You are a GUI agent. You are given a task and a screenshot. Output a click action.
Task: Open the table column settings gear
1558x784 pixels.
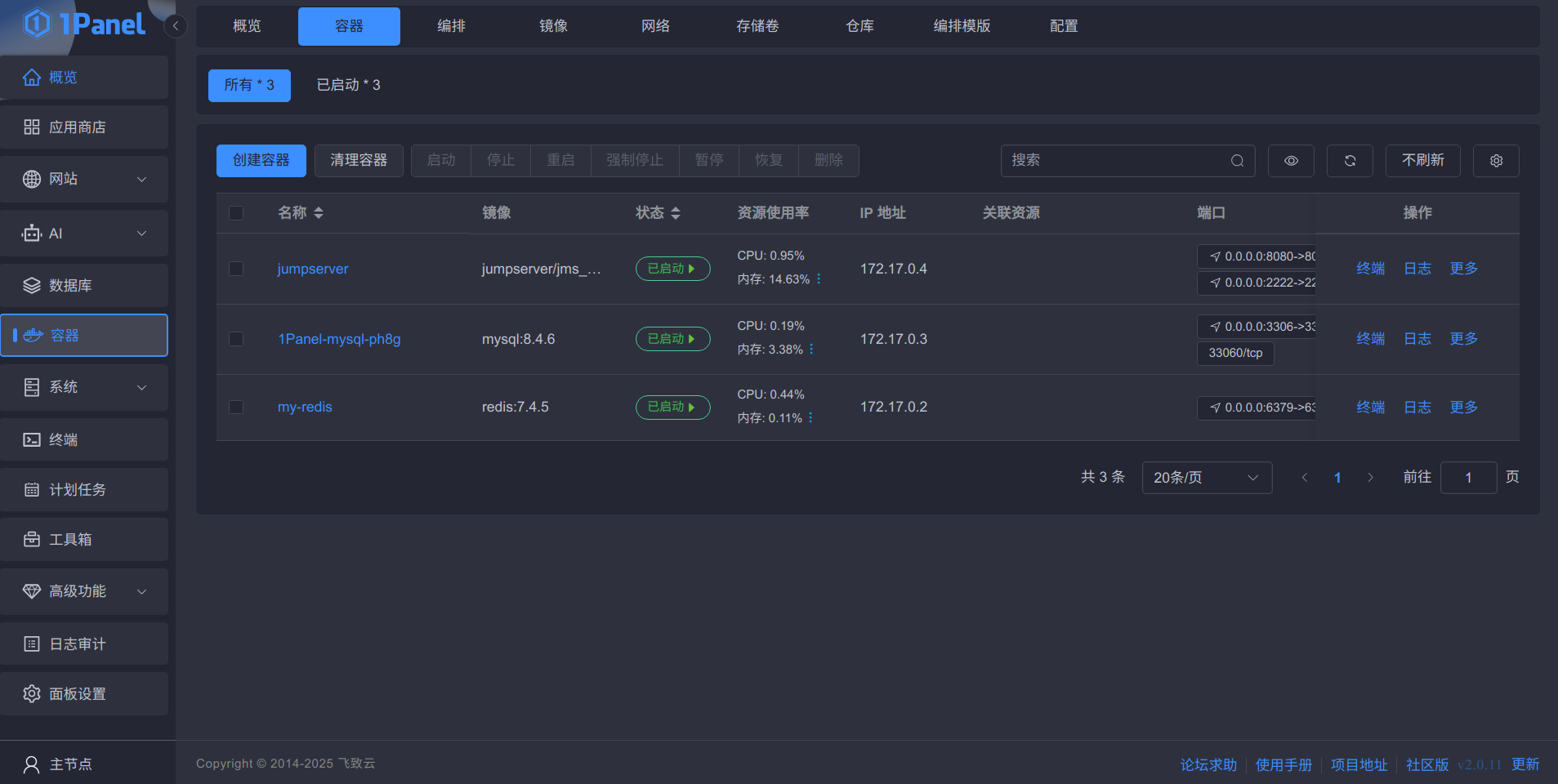pyautogui.click(x=1496, y=161)
